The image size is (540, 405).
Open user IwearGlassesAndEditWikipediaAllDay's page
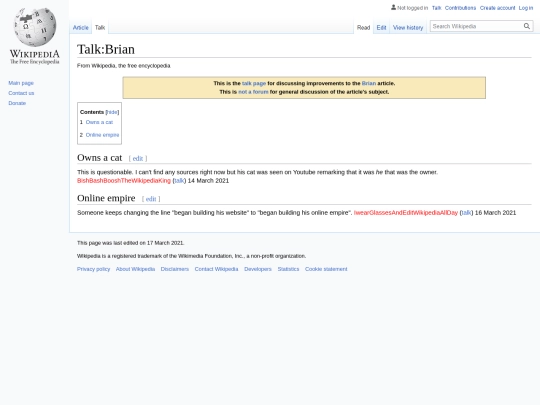click(406, 212)
